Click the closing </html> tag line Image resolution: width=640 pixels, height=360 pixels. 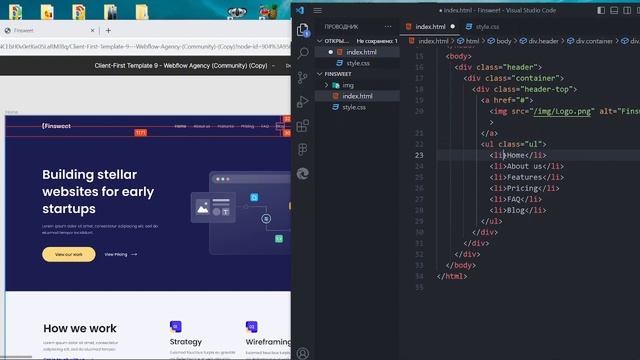452,276
